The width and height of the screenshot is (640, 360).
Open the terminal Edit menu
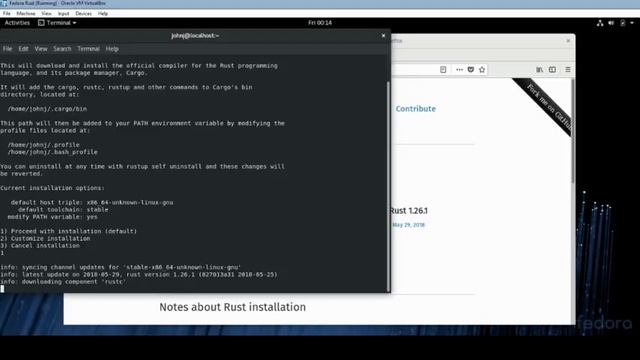[23, 49]
